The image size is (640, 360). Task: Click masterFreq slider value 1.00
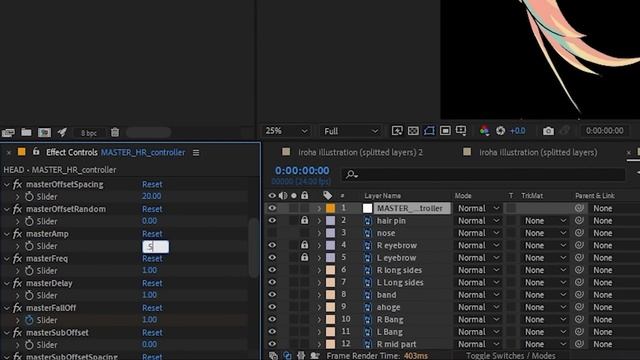pos(149,270)
